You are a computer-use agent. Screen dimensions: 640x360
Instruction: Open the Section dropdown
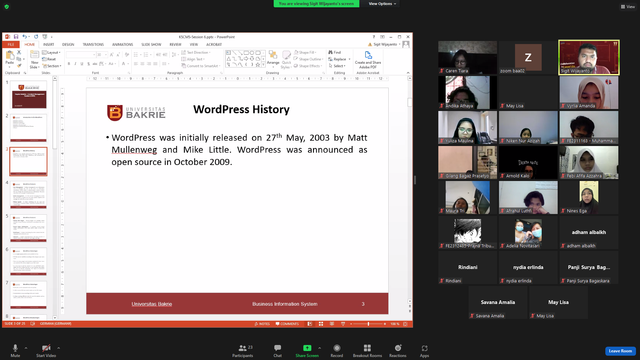[52, 66]
